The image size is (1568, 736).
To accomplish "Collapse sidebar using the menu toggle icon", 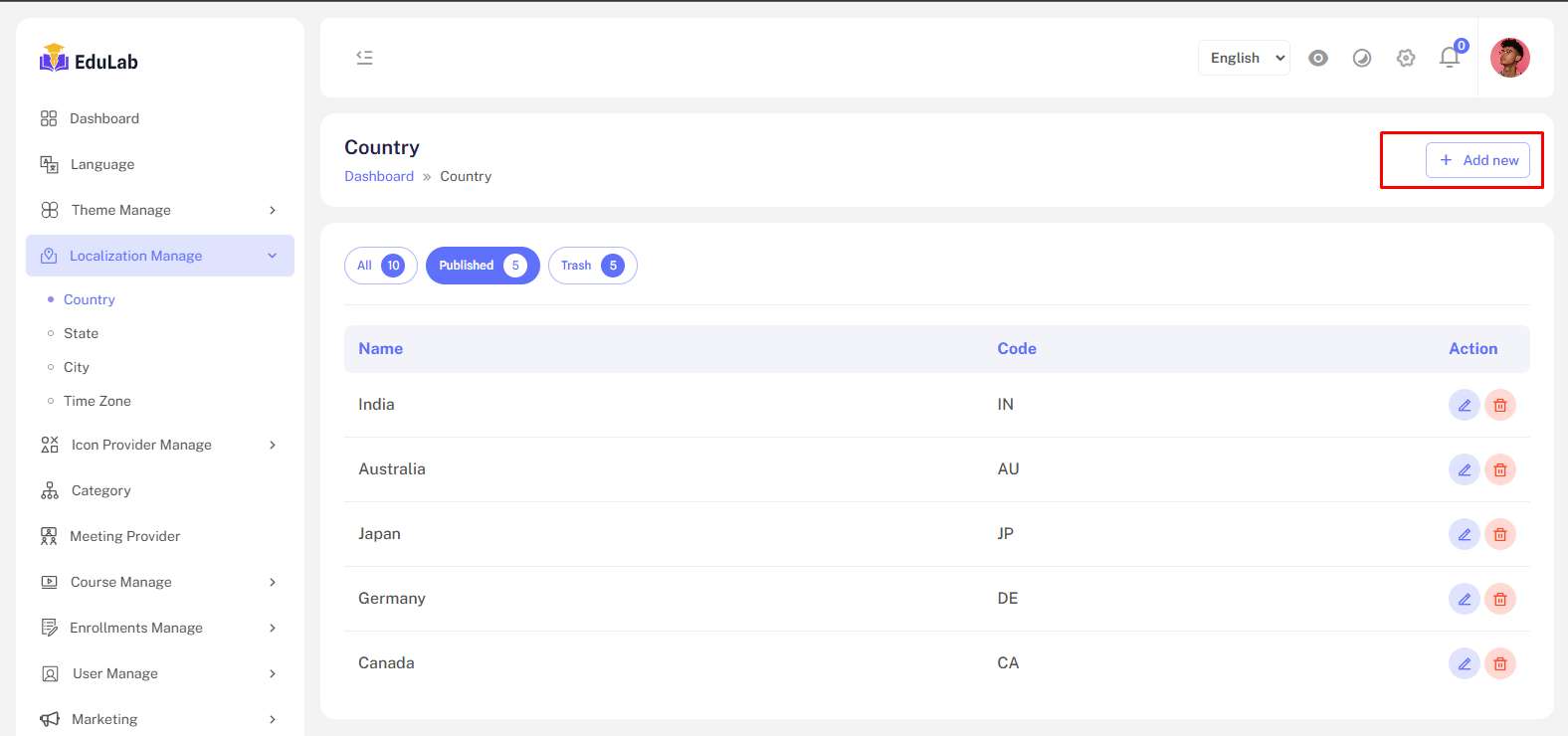I will (365, 58).
